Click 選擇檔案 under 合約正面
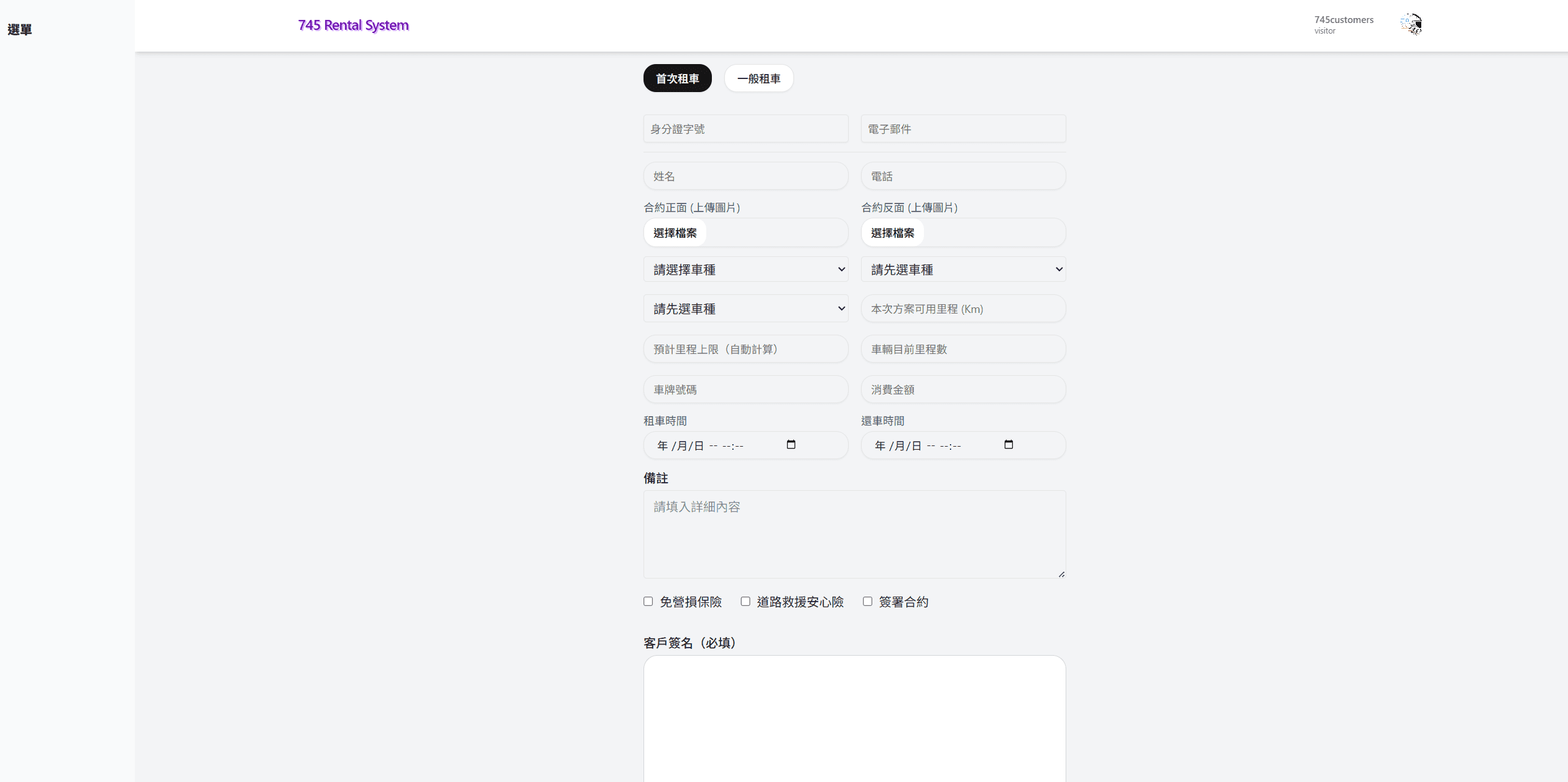Image resolution: width=1568 pixels, height=782 pixels. click(x=675, y=233)
